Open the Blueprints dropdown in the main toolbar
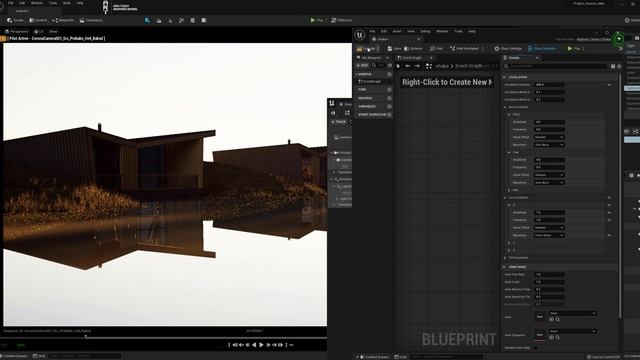Image resolution: width=640 pixels, height=360 pixels. pyautogui.click(x=63, y=20)
